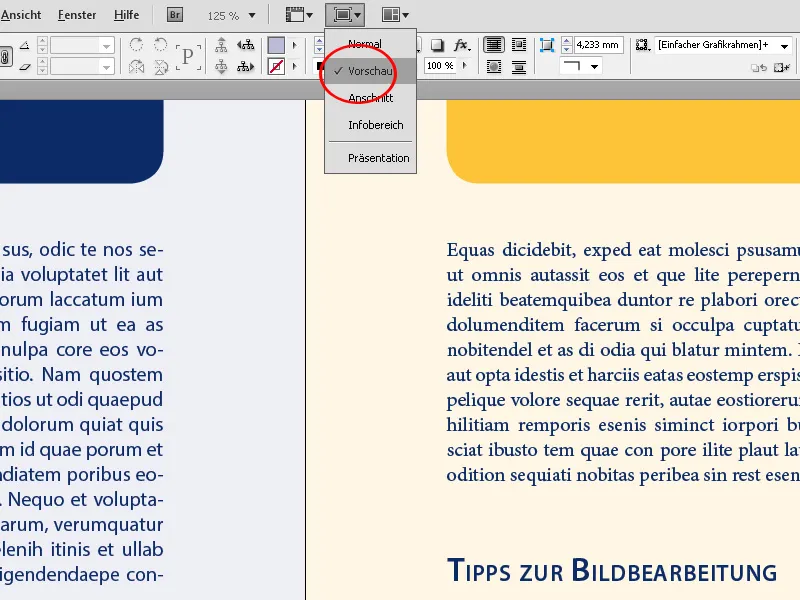Image resolution: width=800 pixels, height=600 pixels.
Task: Rotate 90° clockwise
Action: coord(136,44)
